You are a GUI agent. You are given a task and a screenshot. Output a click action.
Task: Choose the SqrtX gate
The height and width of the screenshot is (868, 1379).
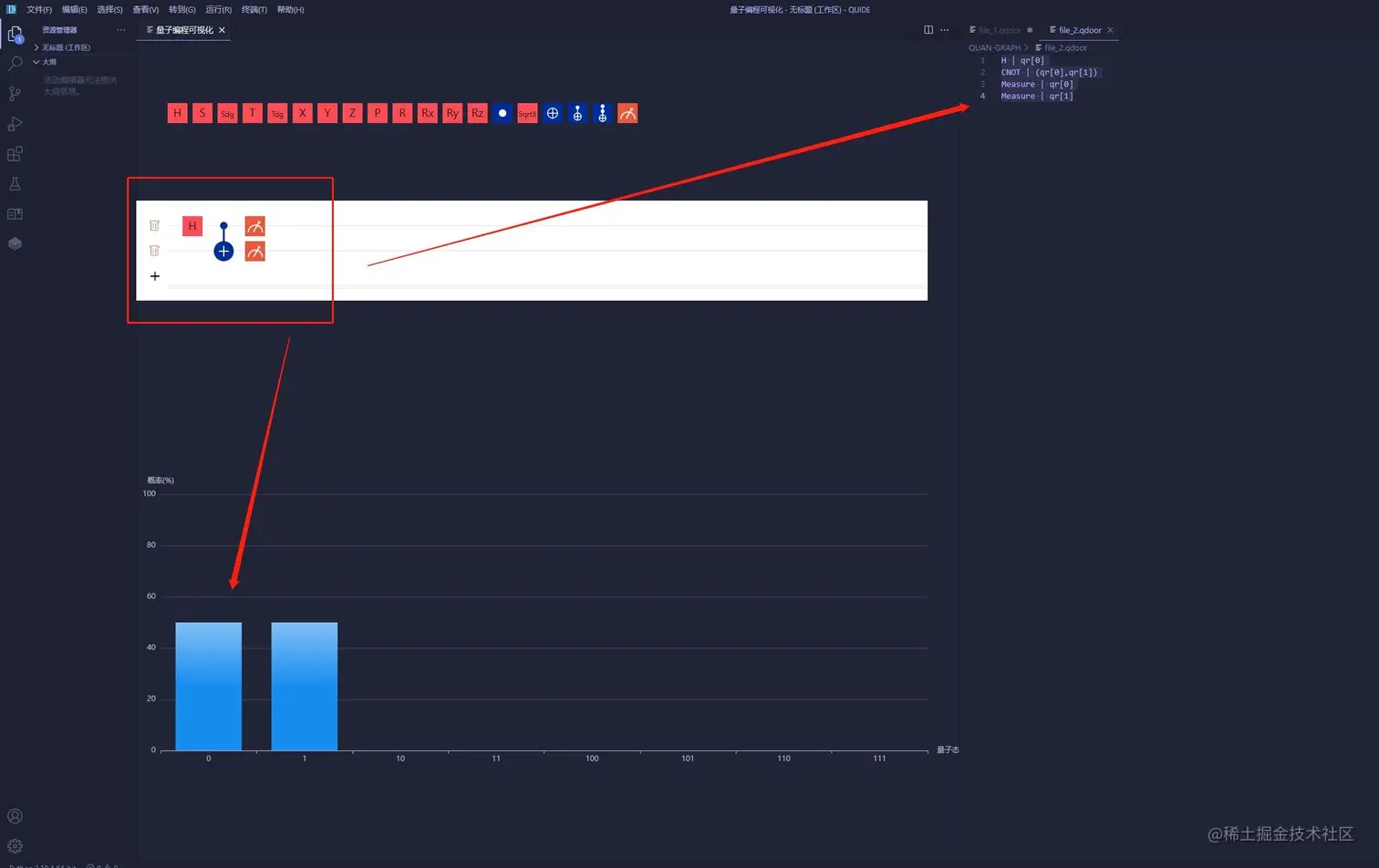pos(527,113)
